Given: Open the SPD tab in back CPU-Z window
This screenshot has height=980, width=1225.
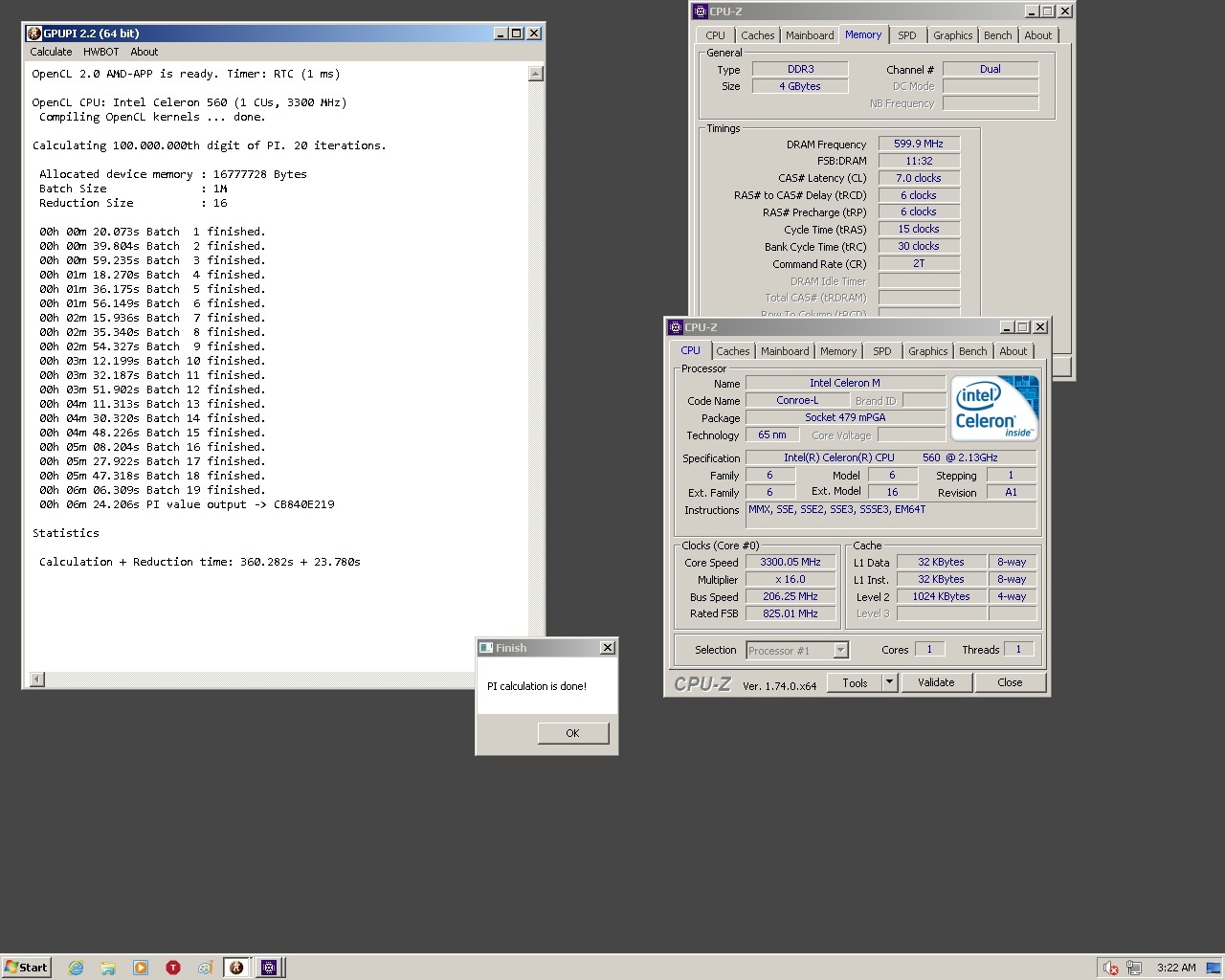Looking at the screenshot, I should [x=907, y=35].
